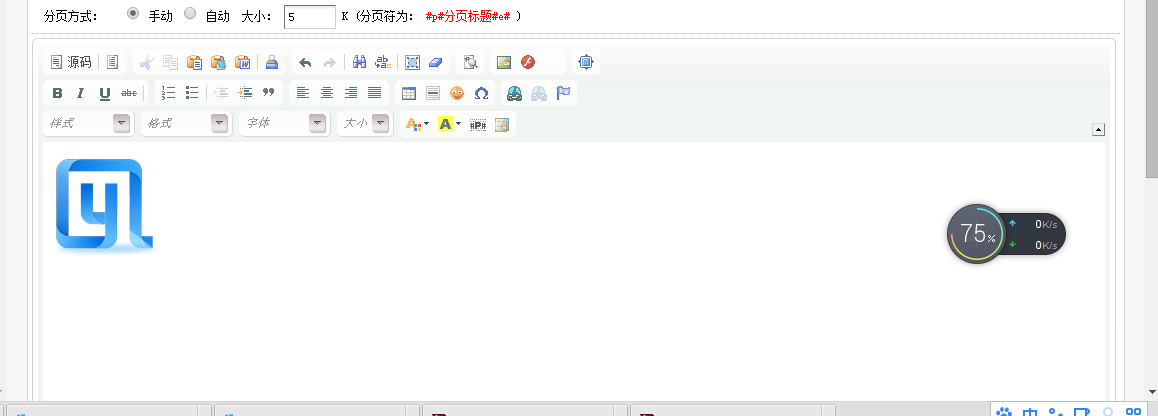
Task: Open the 格式 format dropdown
Action: click(x=186, y=124)
